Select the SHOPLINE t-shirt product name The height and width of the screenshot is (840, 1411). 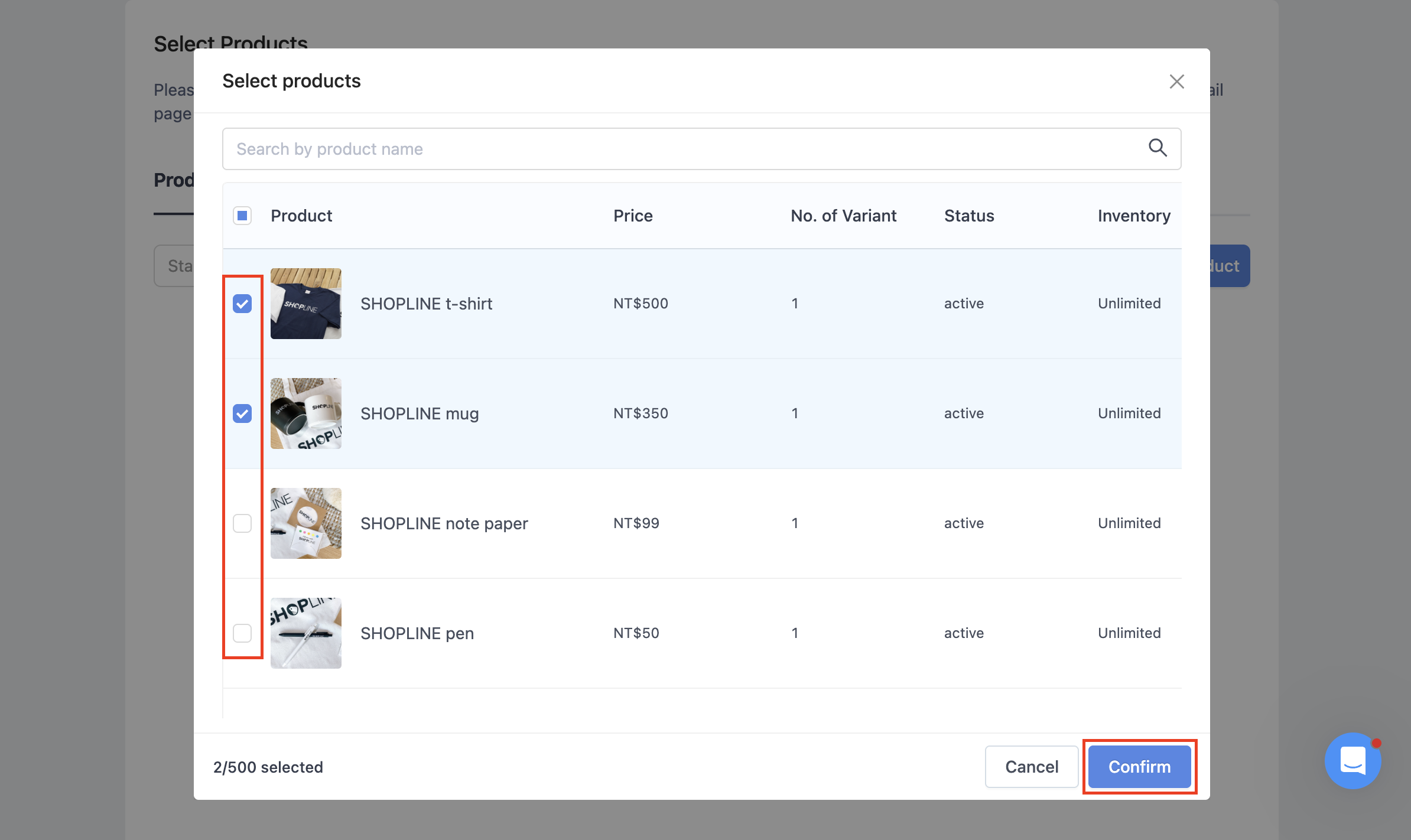coord(426,304)
